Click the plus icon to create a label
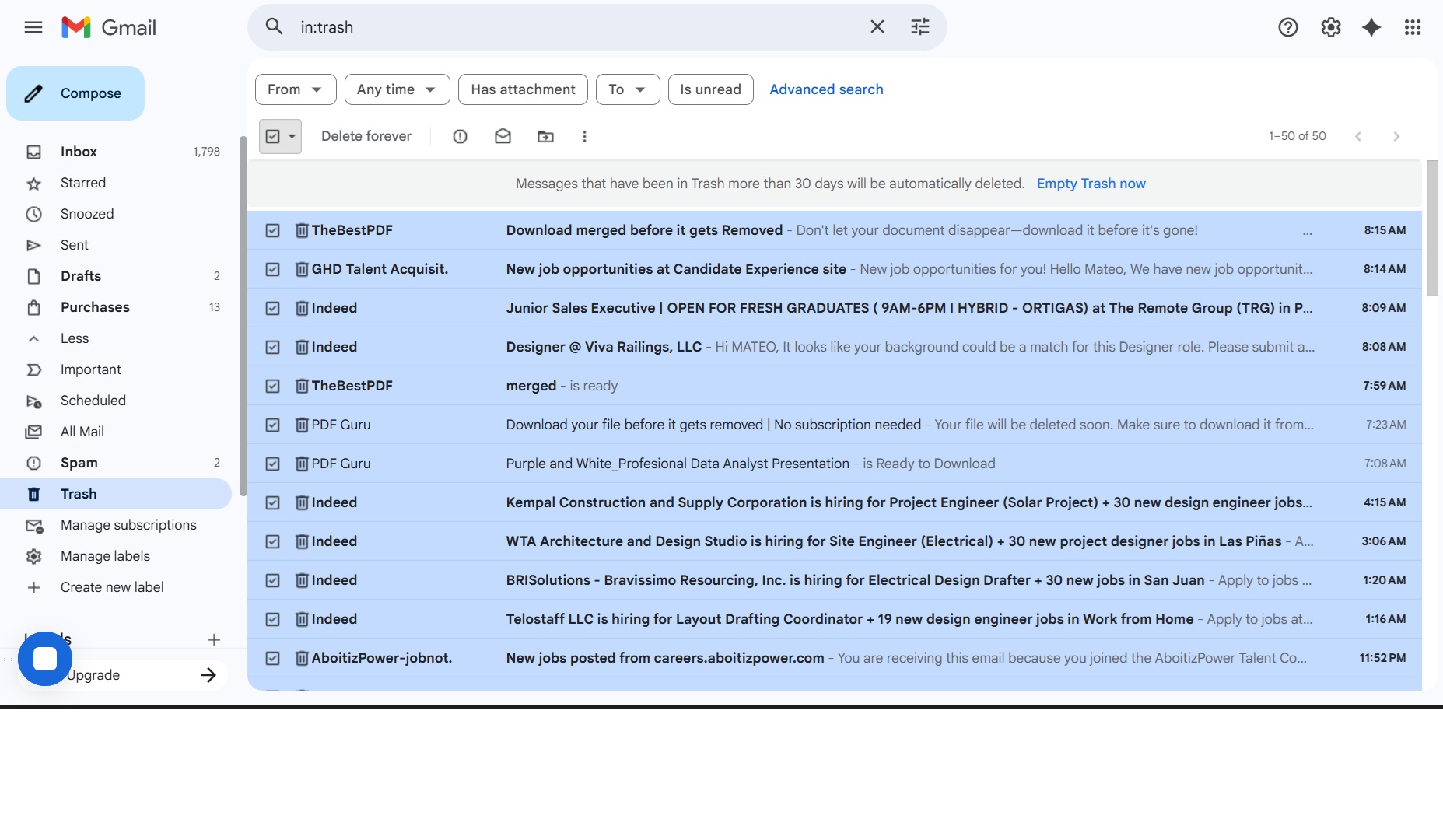This screenshot has width=1443, height=840. pos(214,639)
